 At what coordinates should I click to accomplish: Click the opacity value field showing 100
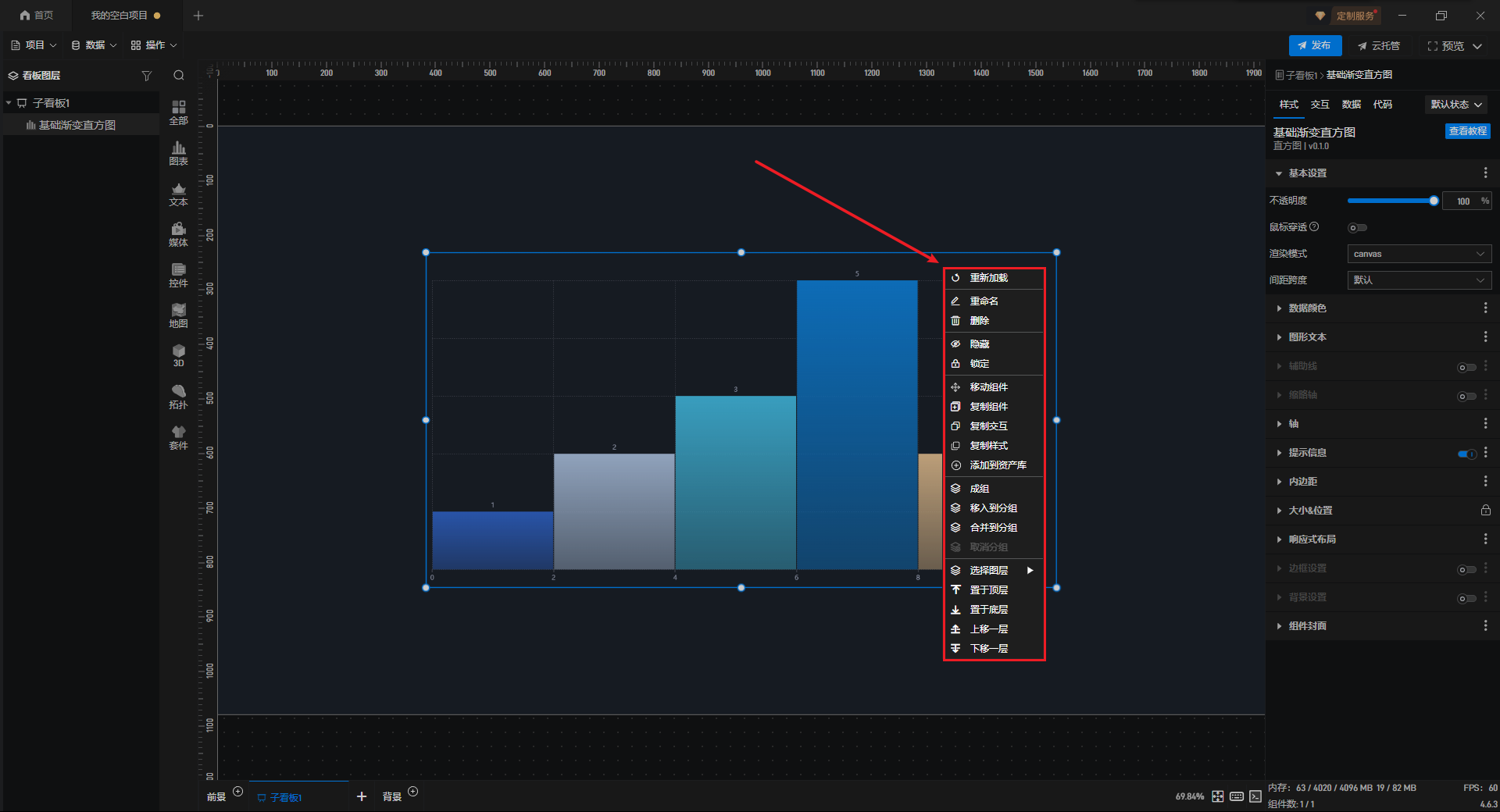[1466, 201]
